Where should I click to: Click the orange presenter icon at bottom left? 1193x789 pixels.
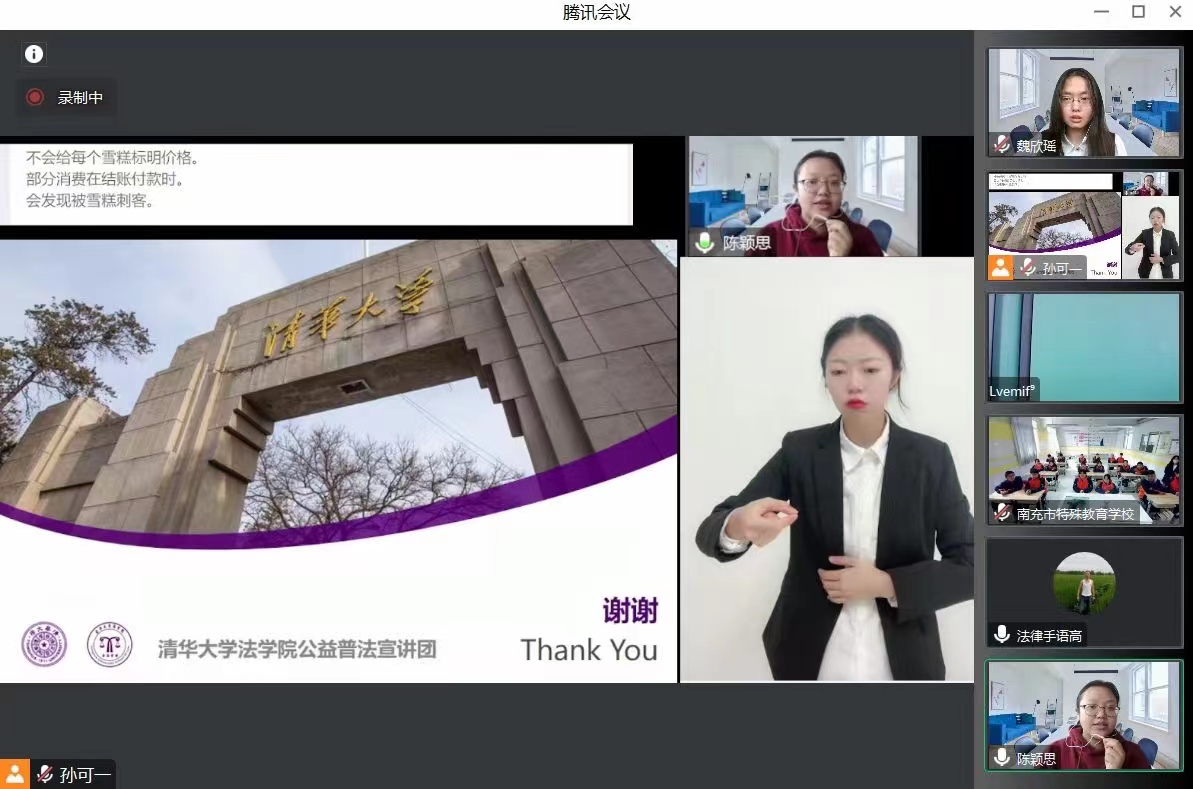(15, 774)
